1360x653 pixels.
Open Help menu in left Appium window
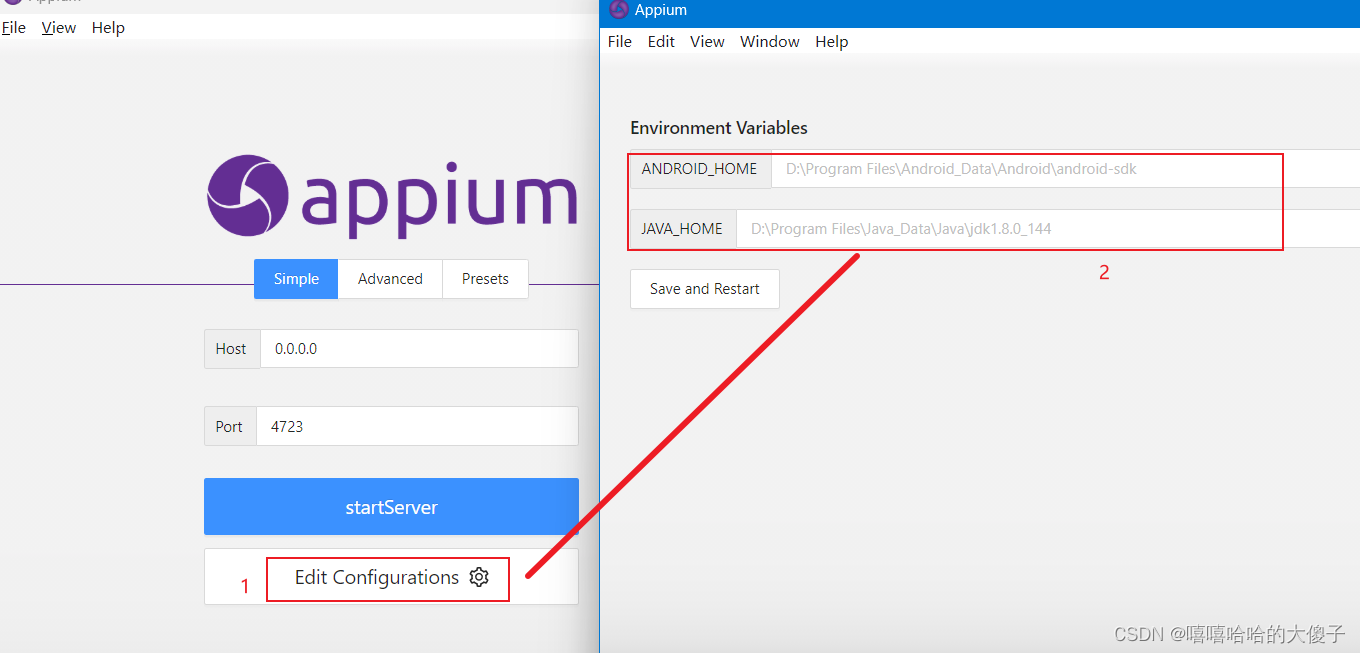pos(108,28)
